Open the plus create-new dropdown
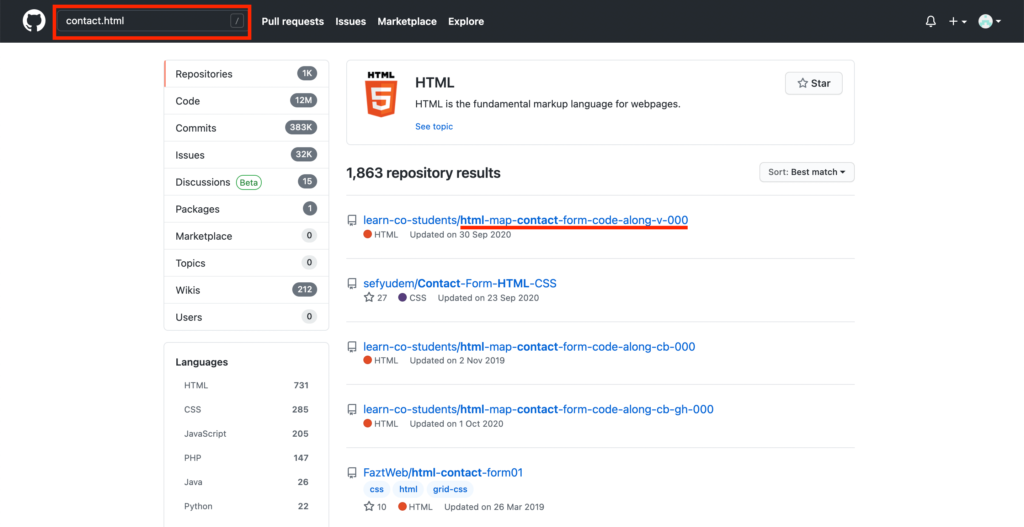The height and width of the screenshot is (527, 1024). (957, 22)
